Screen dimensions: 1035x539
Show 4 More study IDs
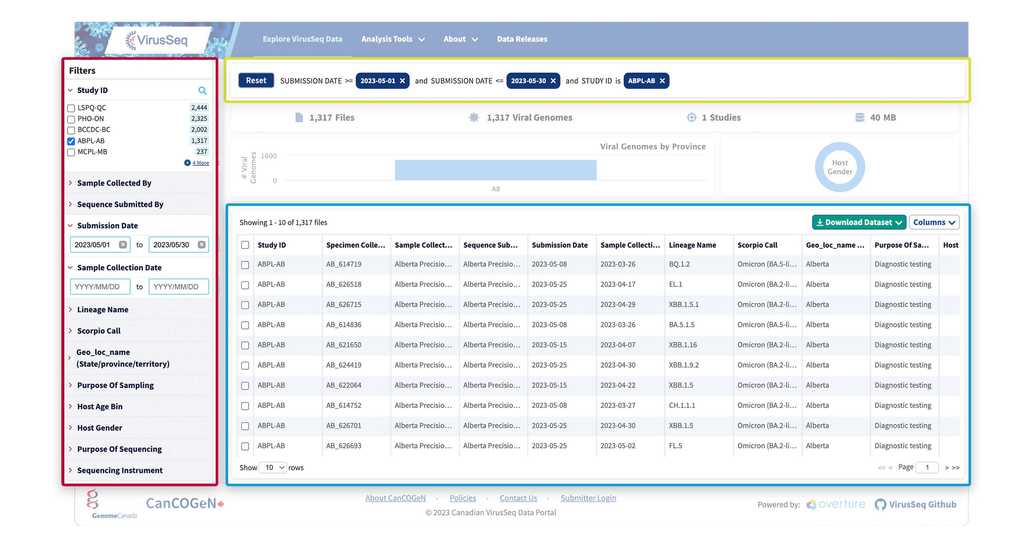[197, 163]
